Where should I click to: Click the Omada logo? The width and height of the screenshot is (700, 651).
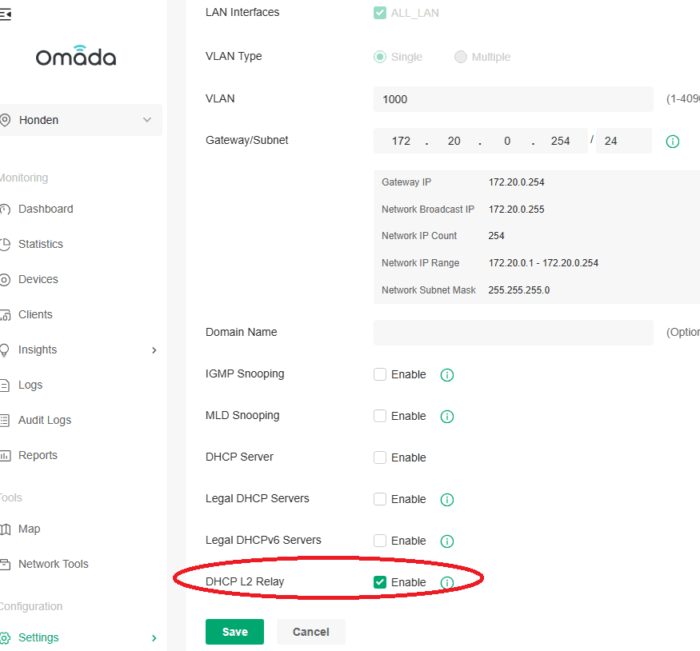click(76, 57)
